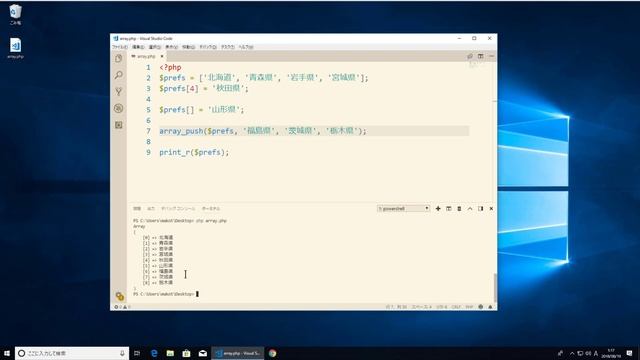Create a new terminal with plus icon
The width and height of the screenshot is (640, 360).
438,209
